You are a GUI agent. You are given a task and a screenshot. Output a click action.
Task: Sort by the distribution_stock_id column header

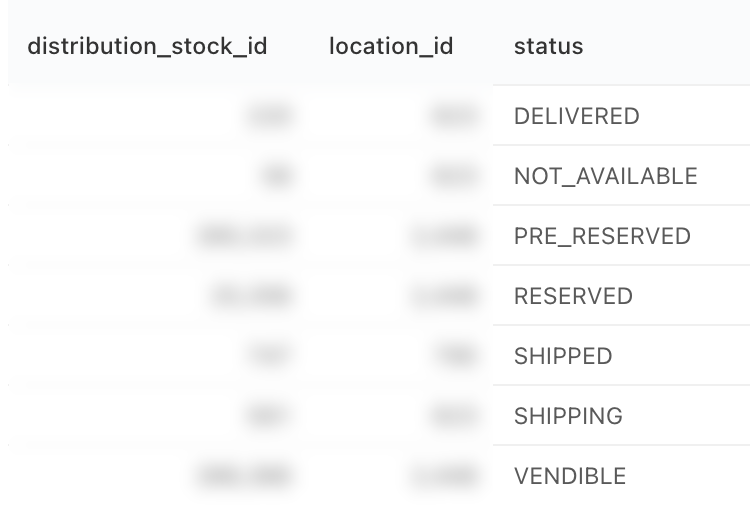147,46
